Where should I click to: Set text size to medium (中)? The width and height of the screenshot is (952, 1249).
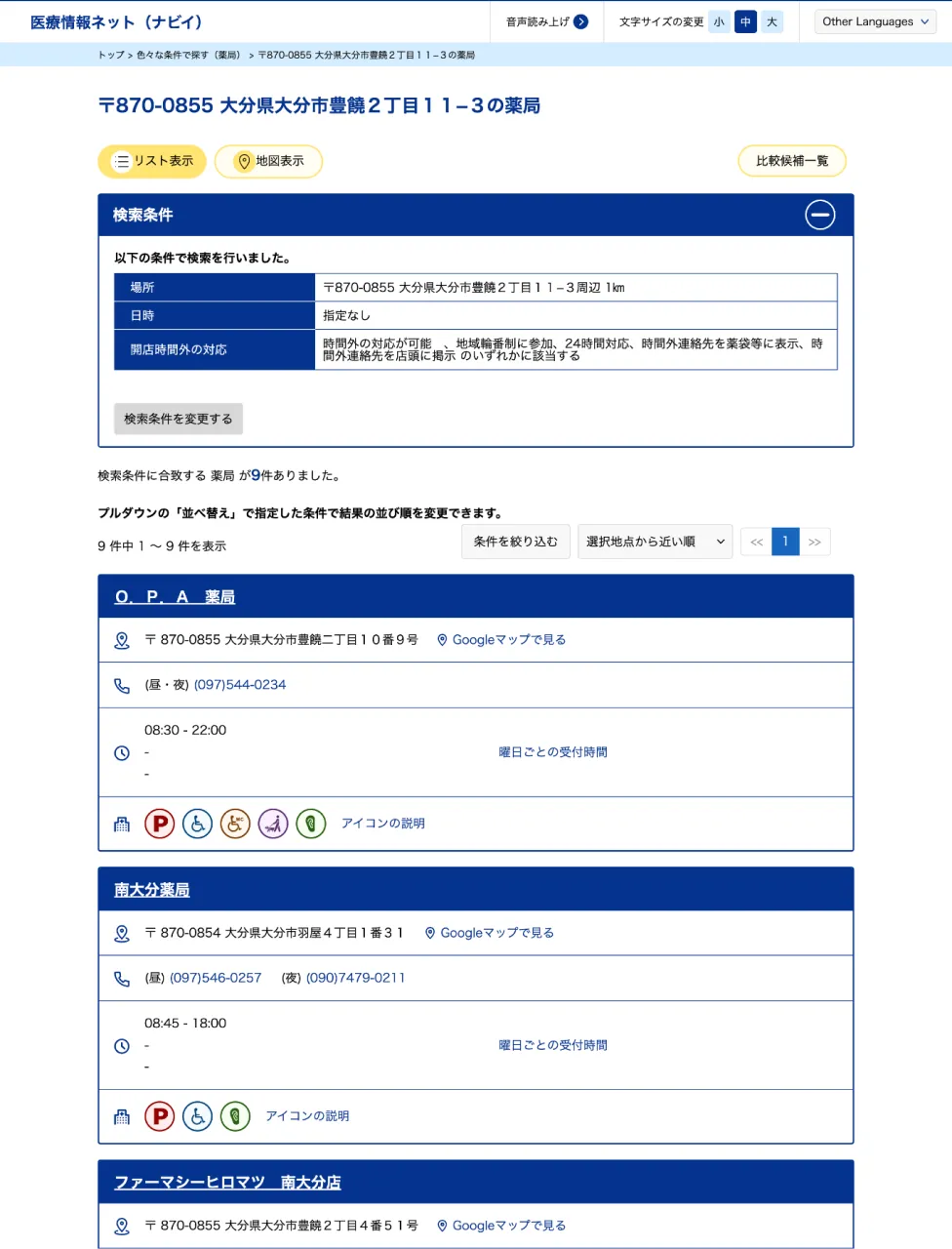pos(745,21)
